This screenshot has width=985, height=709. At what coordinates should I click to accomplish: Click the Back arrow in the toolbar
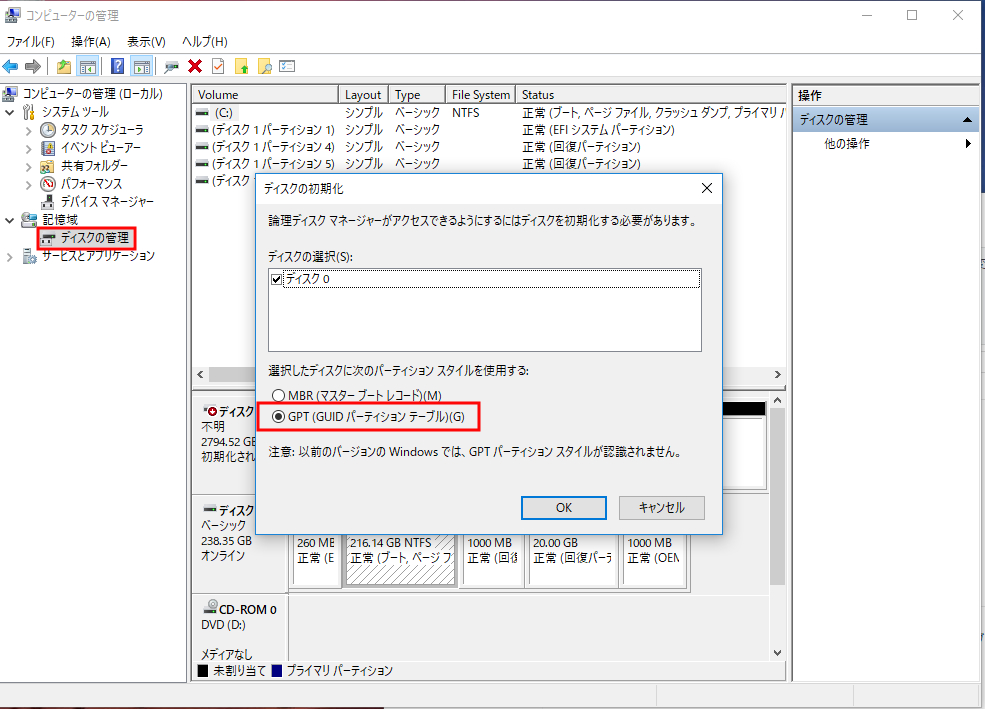click(x=10, y=66)
